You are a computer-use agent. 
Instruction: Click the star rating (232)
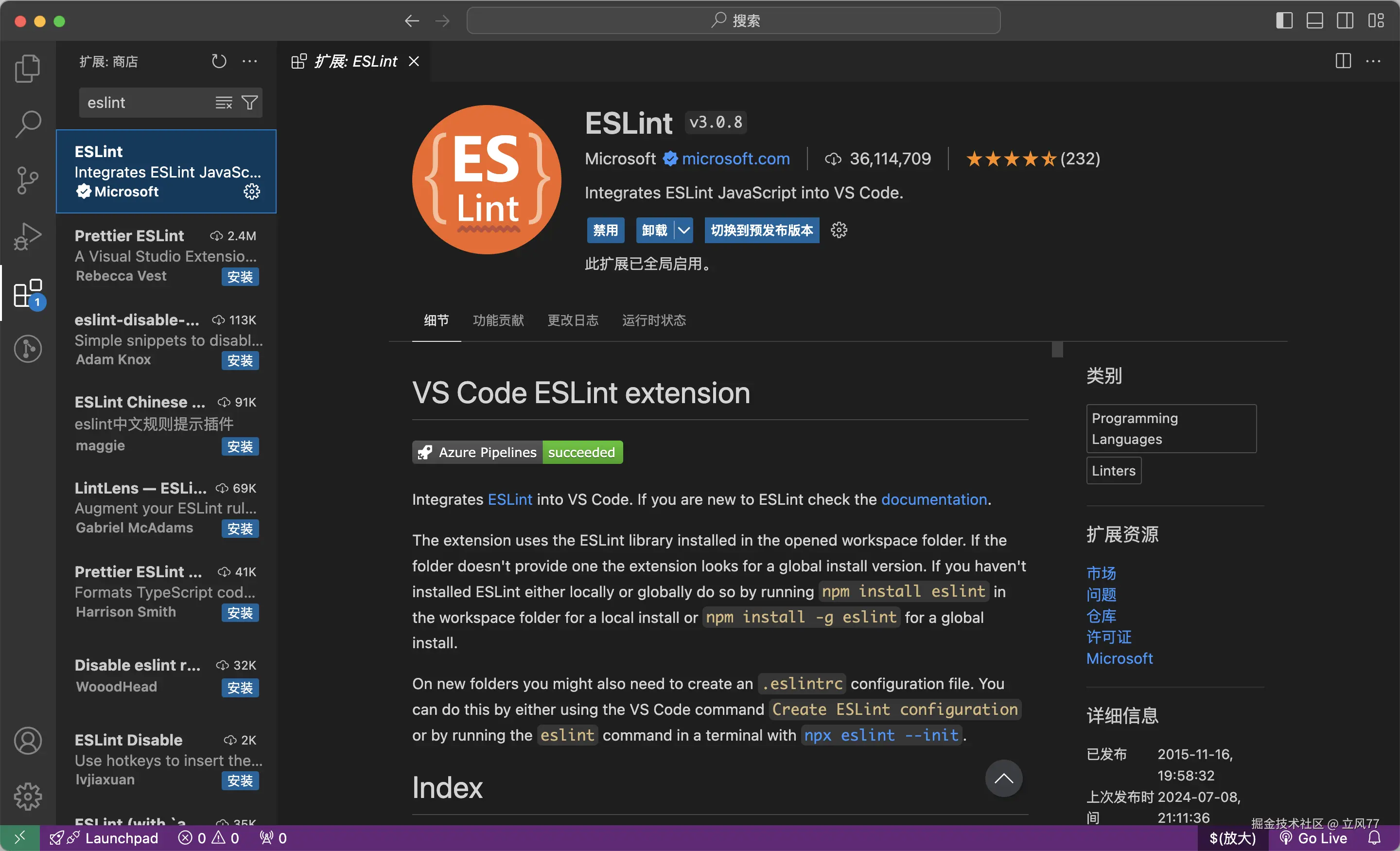click(x=1033, y=159)
